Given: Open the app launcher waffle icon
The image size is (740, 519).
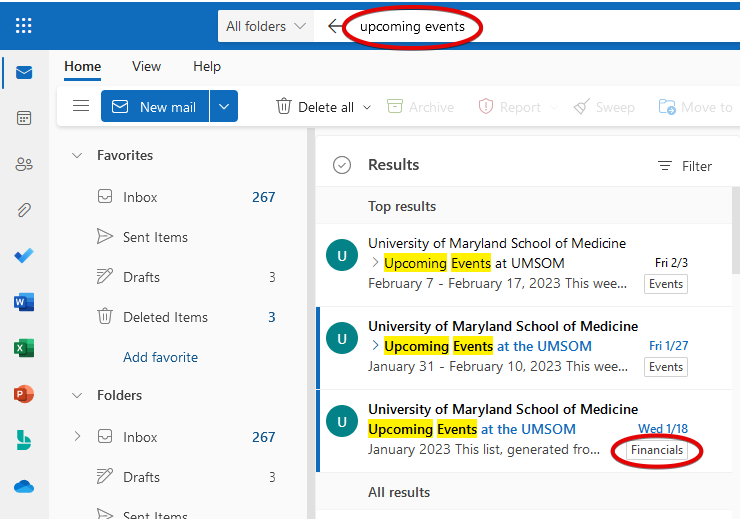Looking at the screenshot, I should coord(24,26).
